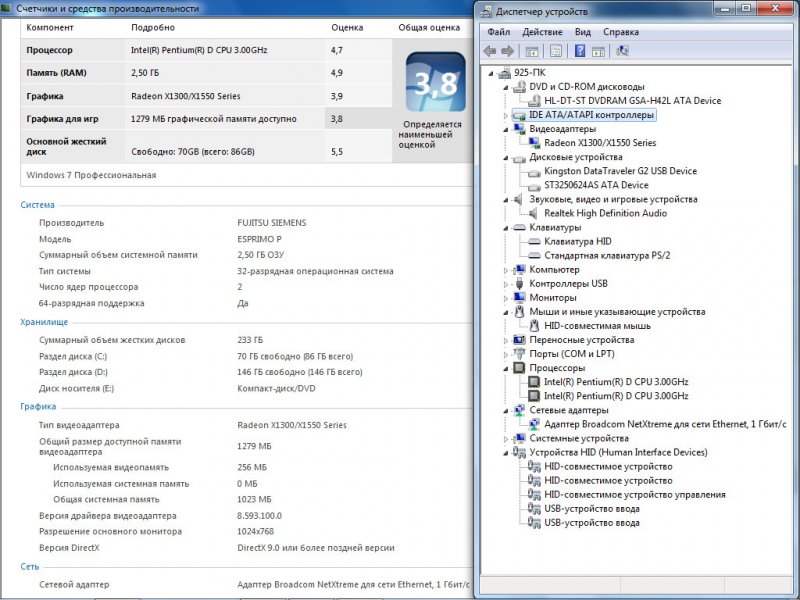The image size is (800, 600).
Task: Collapse the Процессоры node
Action: pyautogui.click(x=505, y=368)
